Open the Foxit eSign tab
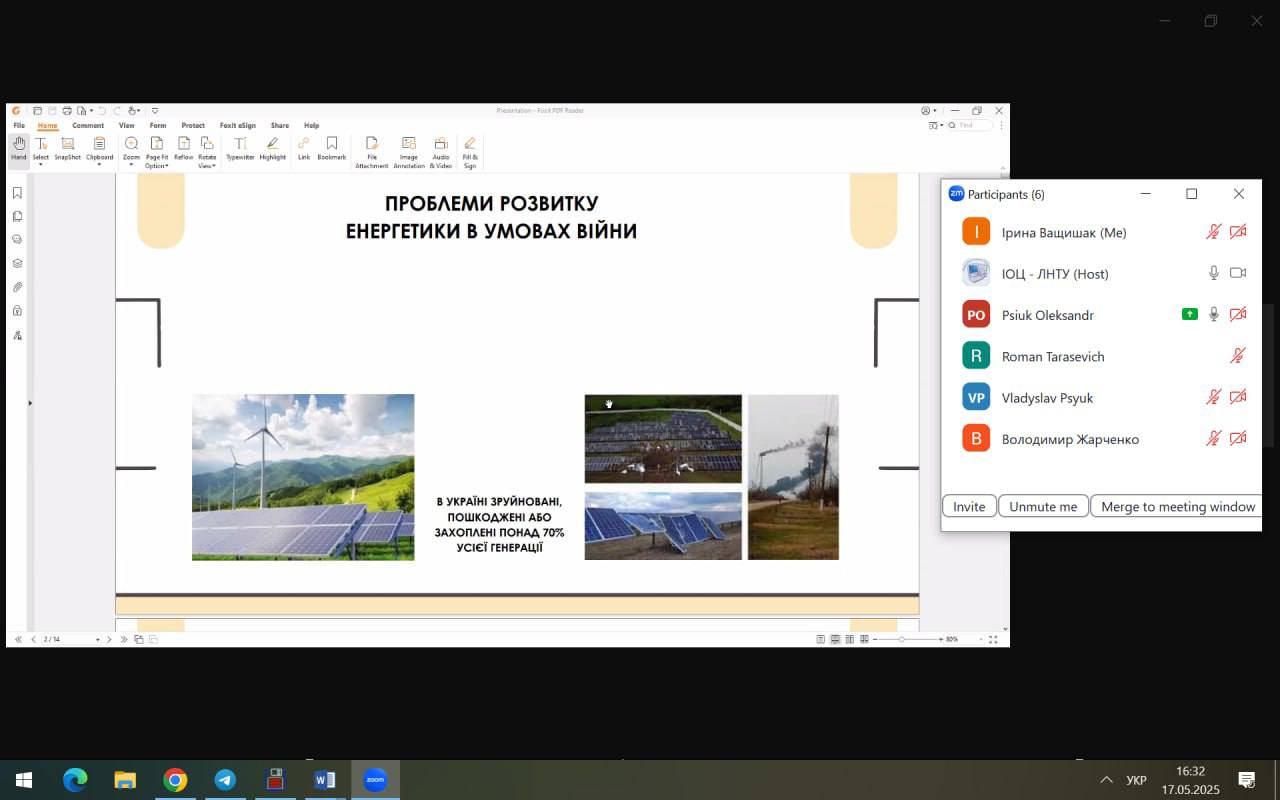The image size is (1280, 800). pyautogui.click(x=238, y=126)
